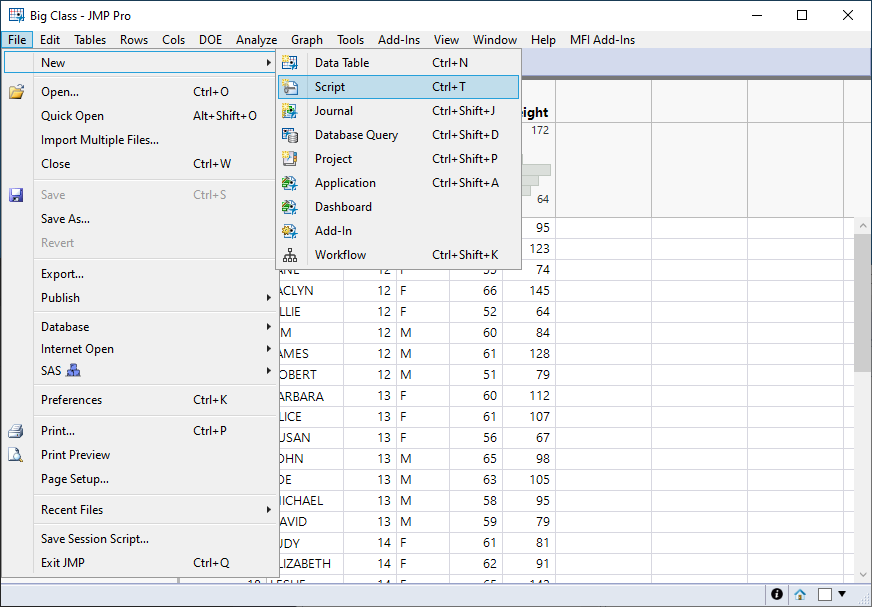Select the Print Preview magnifier icon
Screen dimensions: 872x607
(x=16, y=455)
